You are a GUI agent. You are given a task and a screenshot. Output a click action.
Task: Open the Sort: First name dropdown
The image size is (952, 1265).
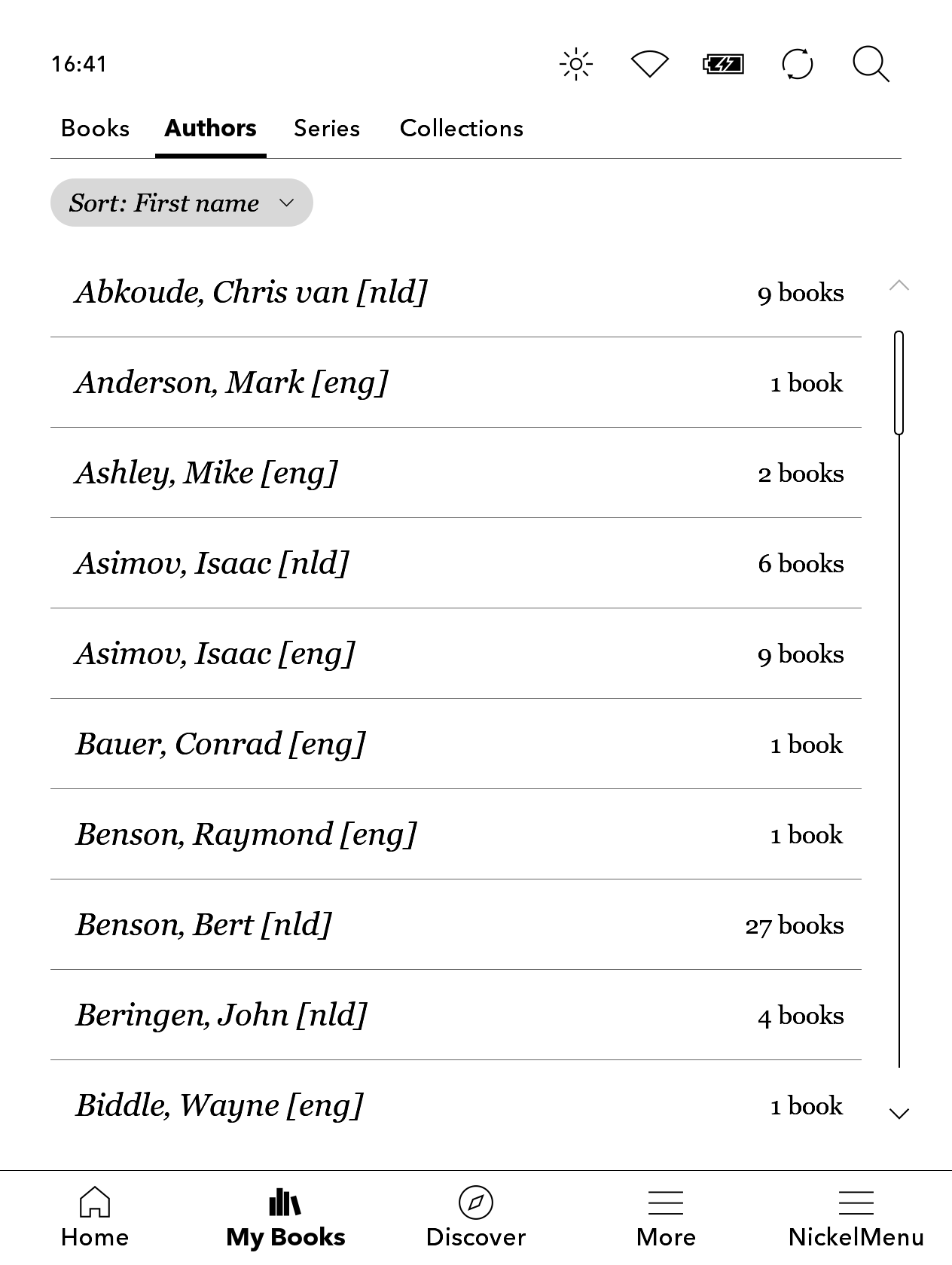click(182, 203)
